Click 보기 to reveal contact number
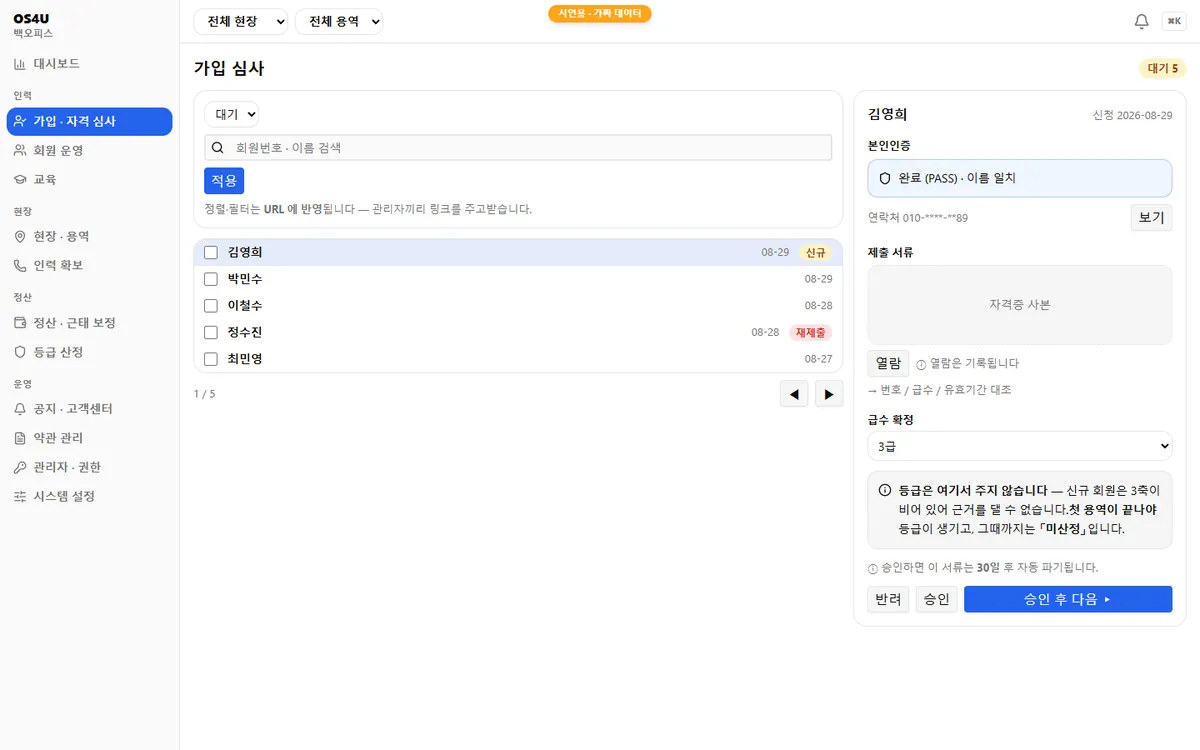The height and width of the screenshot is (750, 1200). (x=1152, y=217)
